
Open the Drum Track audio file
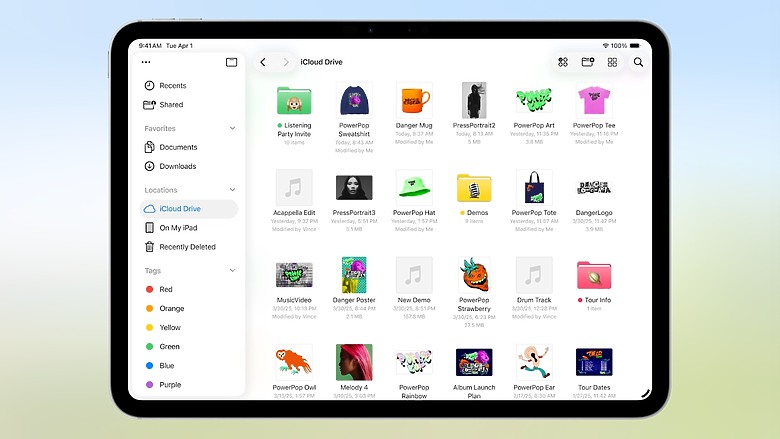534,275
